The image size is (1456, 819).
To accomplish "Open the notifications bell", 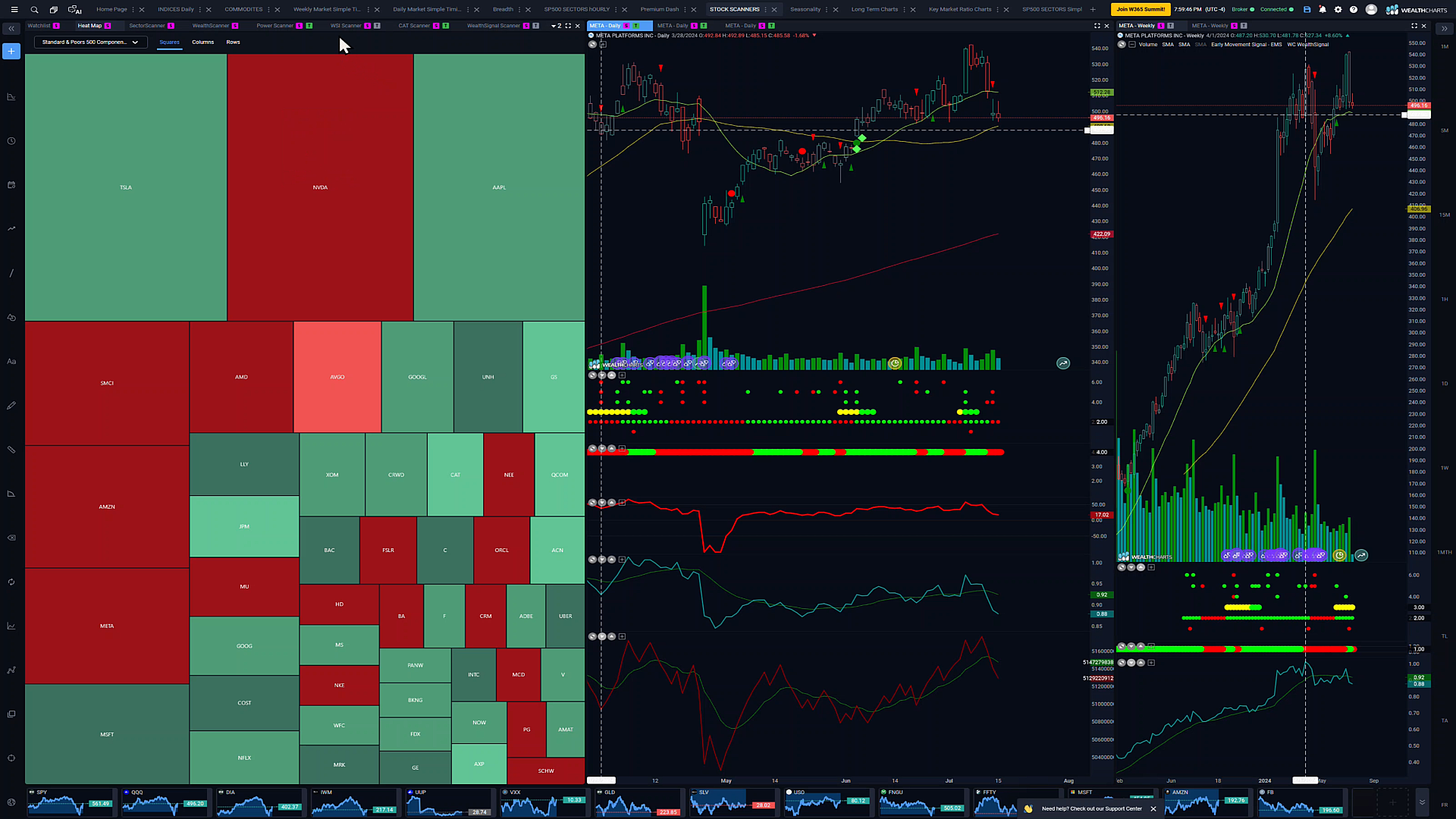I will [x=1323, y=9].
